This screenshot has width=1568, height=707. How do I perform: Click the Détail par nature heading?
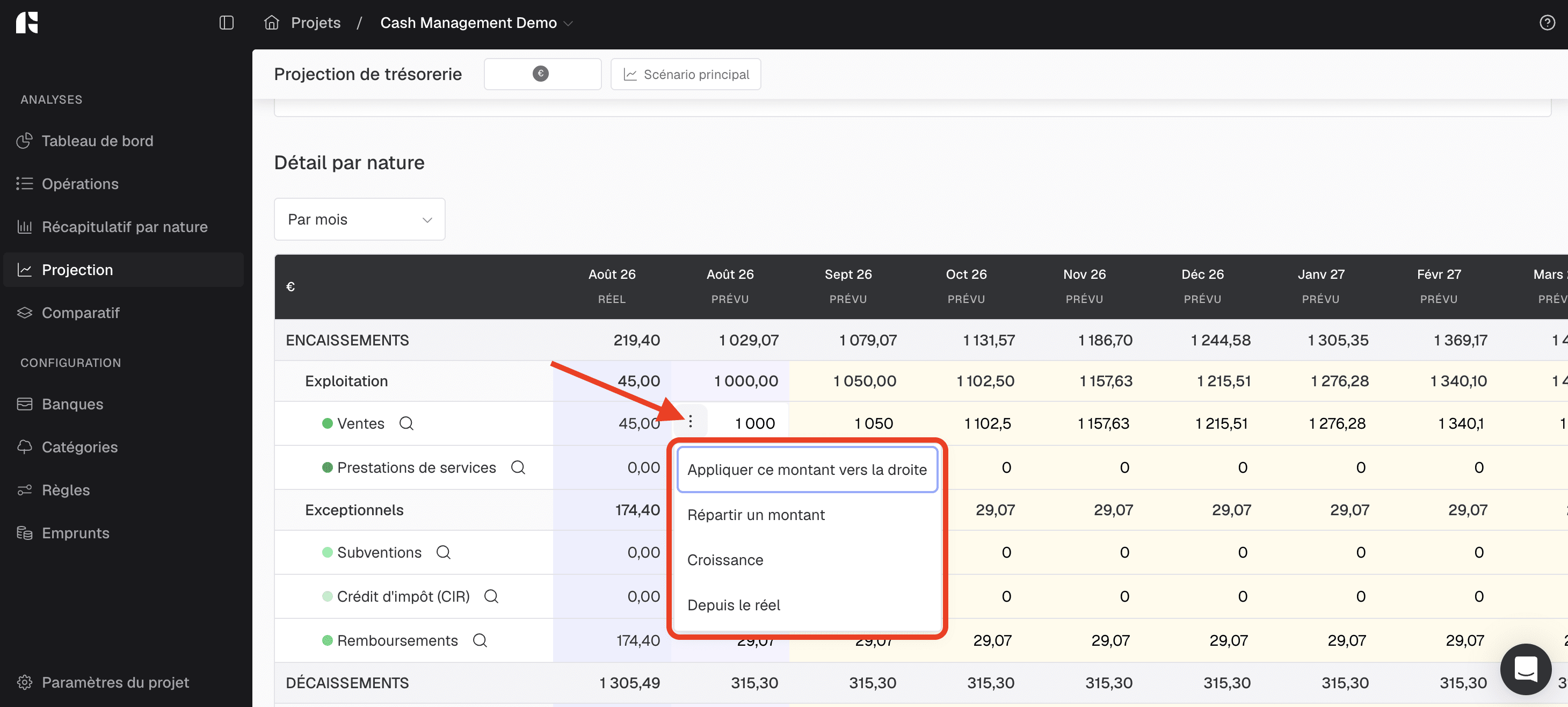pyautogui.click(x=350, y=163)
